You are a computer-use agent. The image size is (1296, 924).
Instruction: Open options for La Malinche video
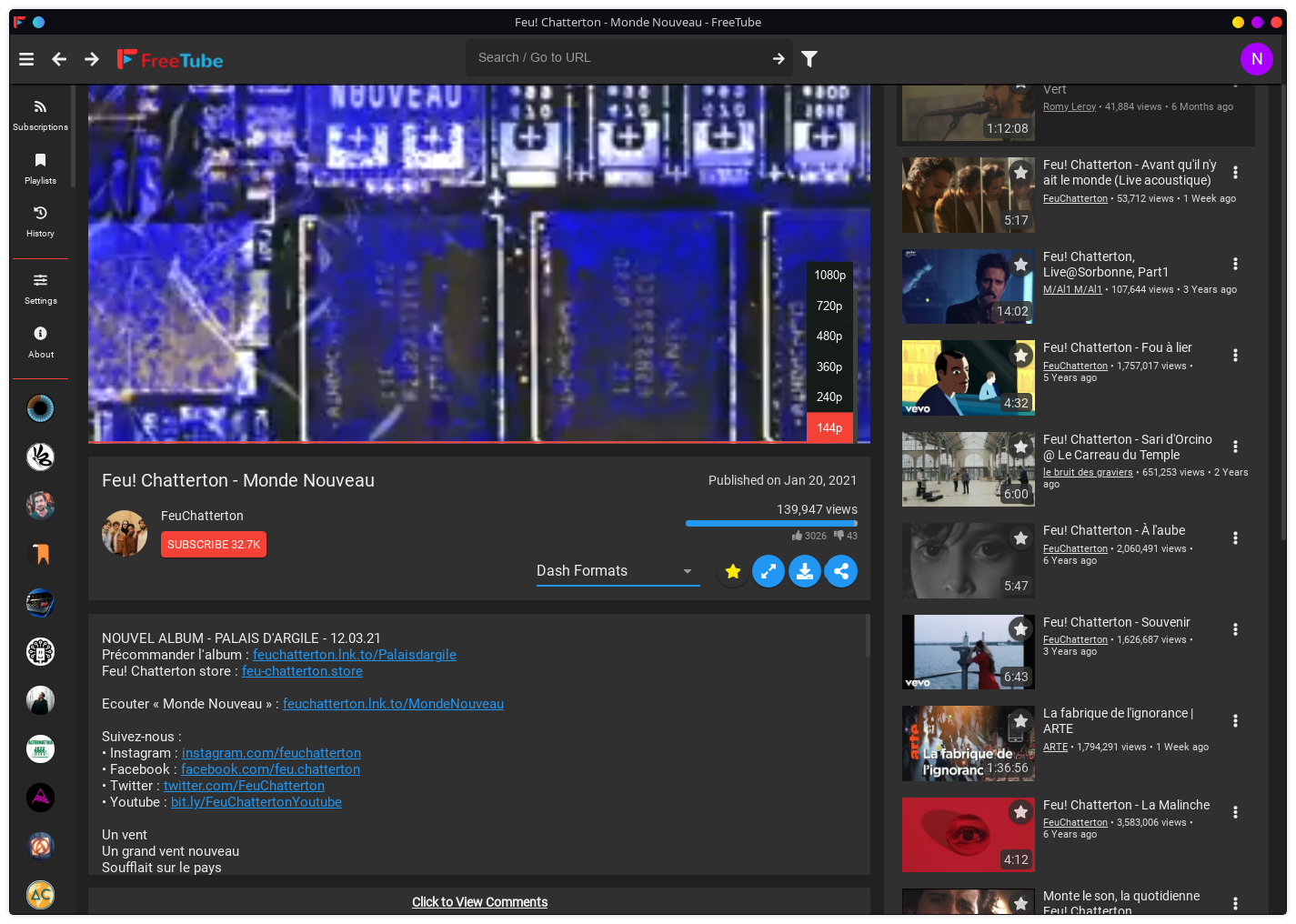[1235, 812]
